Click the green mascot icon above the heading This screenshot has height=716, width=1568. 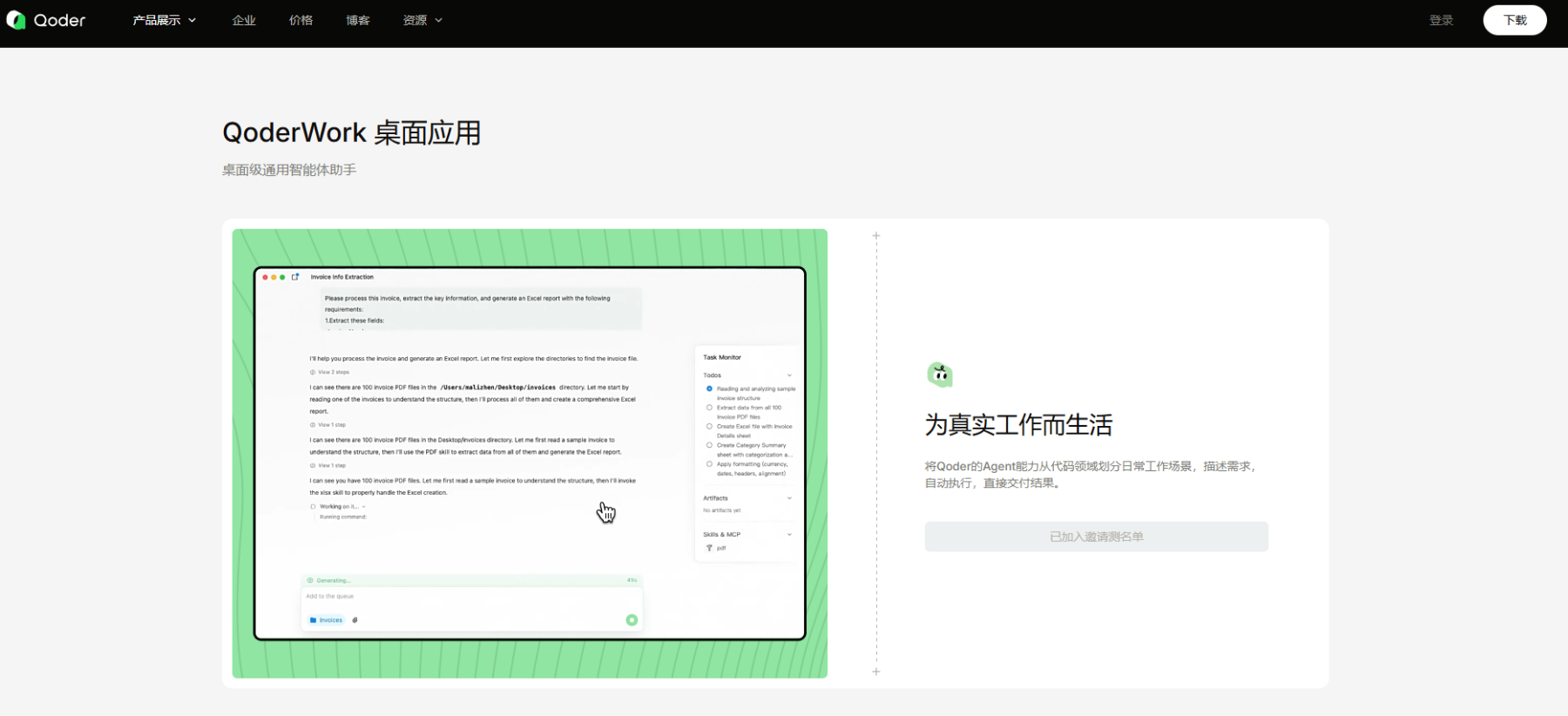(940, 375)
